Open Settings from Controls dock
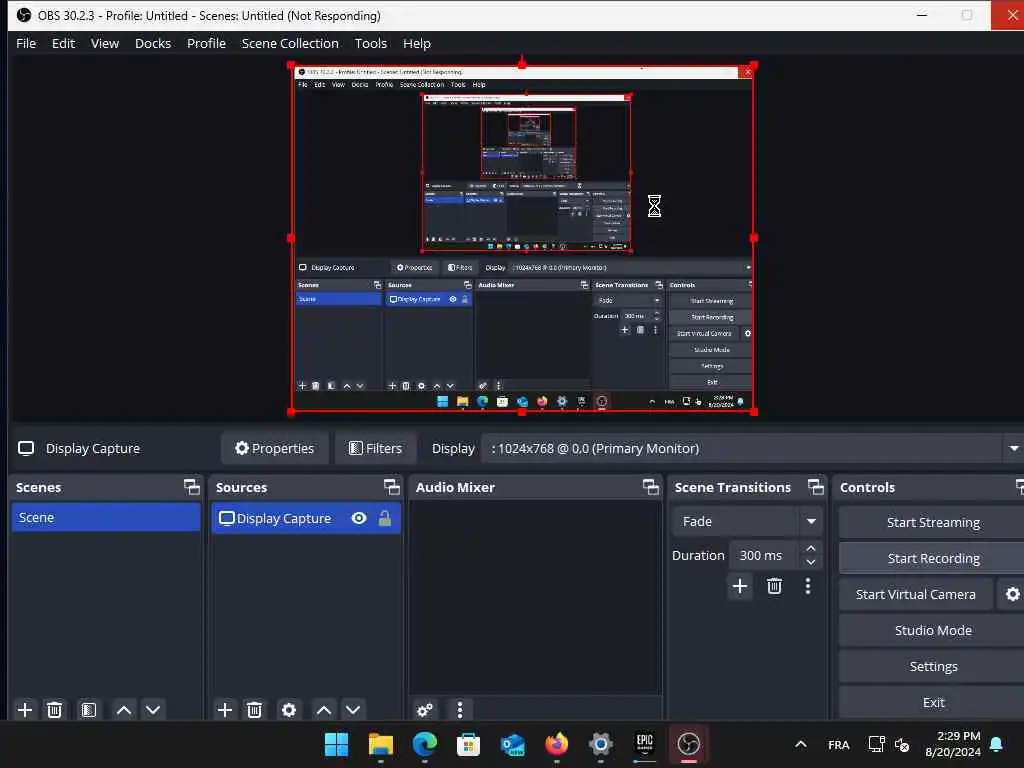Viewport: 1024px width, 768px height. [x=932, y=666]
